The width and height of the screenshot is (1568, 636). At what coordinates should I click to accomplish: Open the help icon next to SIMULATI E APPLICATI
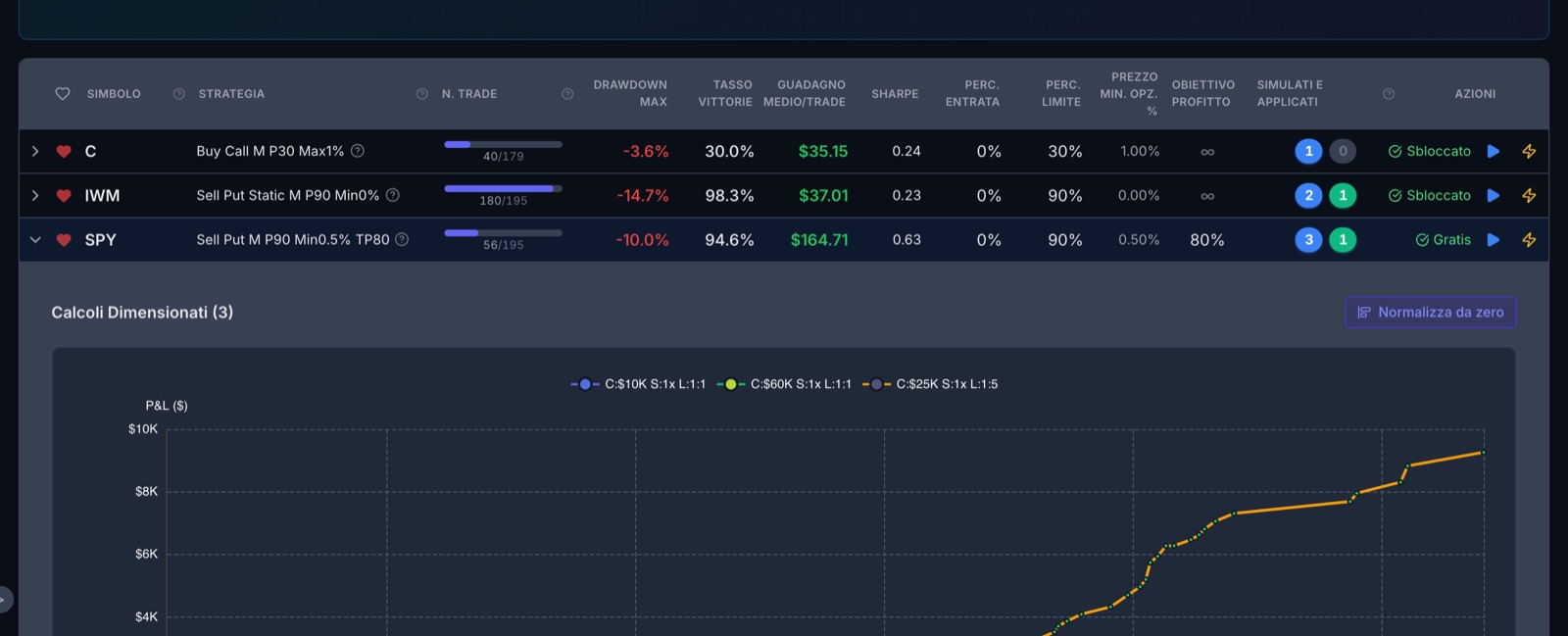pos(1389,94)
